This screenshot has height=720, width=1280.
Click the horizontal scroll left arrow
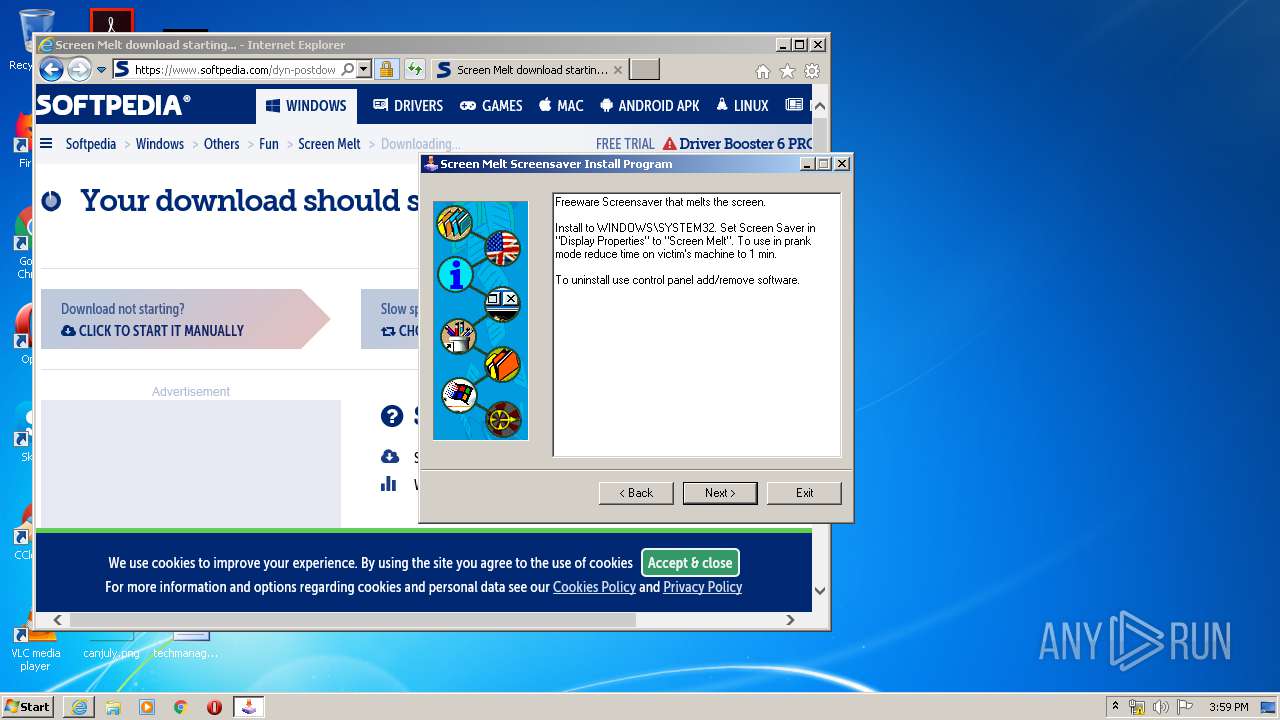coord(58,620)
